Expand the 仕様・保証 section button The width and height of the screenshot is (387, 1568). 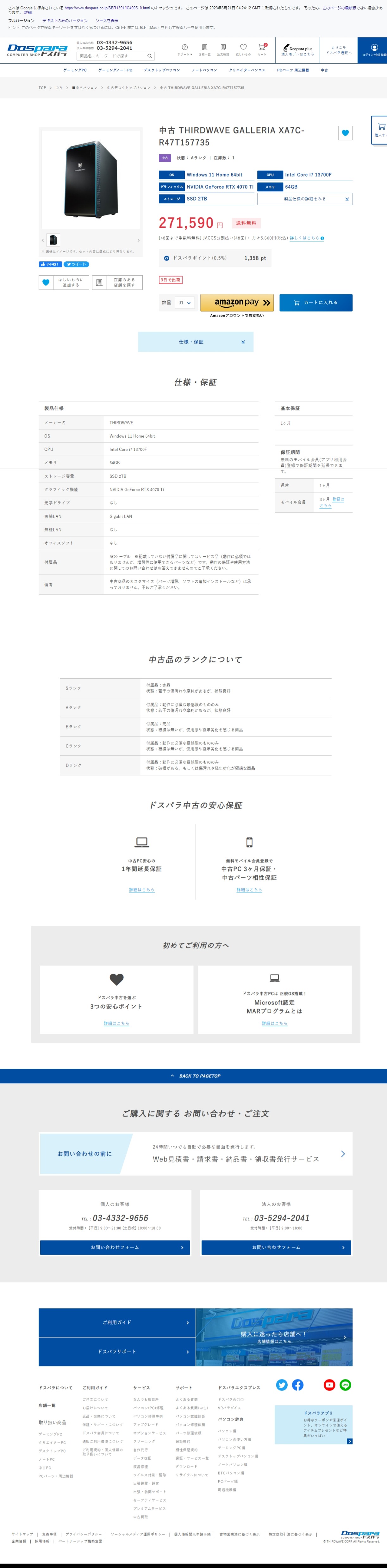[x=196, y=342]
